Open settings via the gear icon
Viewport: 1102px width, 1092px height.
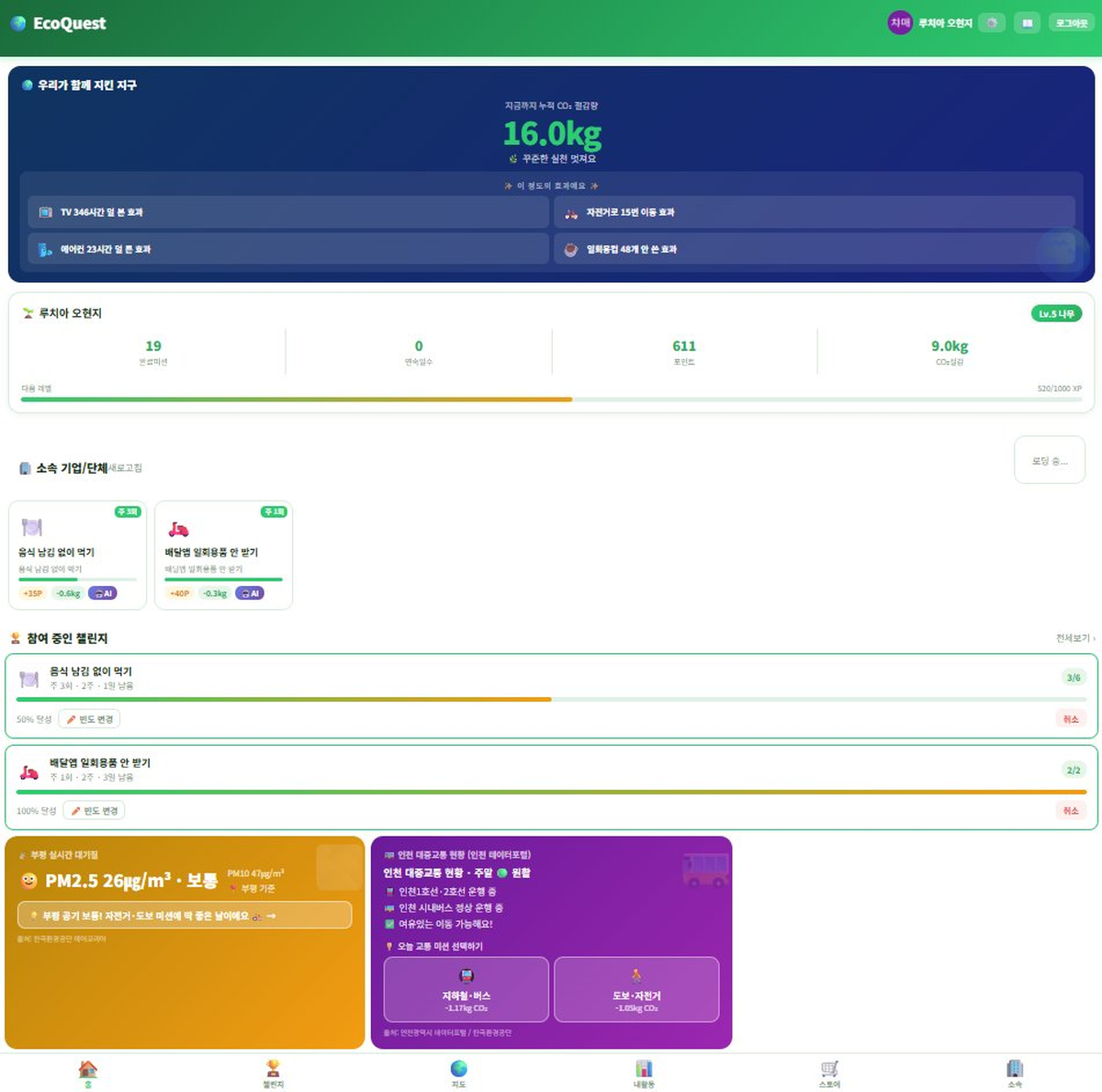point(992,23)
